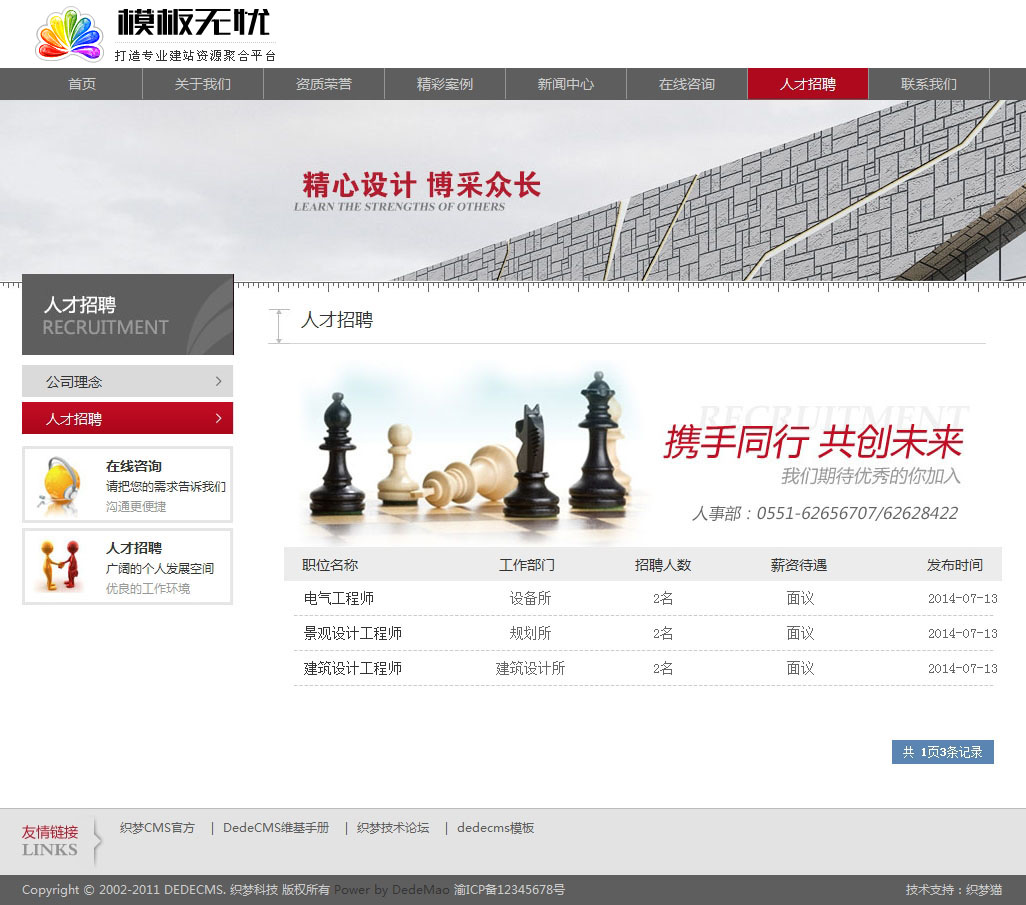Open the DedeCMS维基手册 footer link
Viewport: 1026px width, 905px height.
276,828
